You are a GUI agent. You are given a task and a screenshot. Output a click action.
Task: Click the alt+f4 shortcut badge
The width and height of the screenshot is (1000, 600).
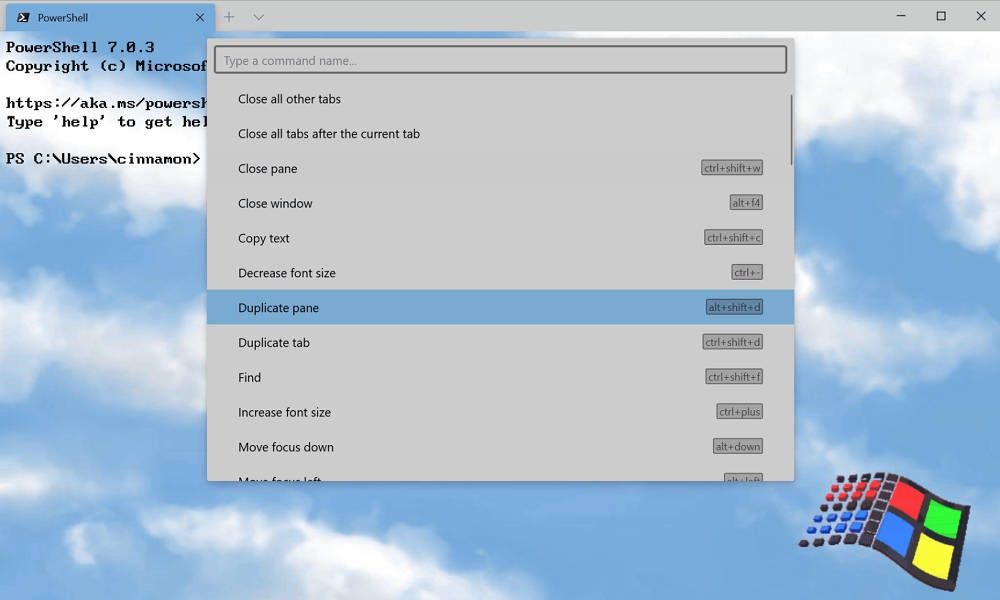pos(746,203)
